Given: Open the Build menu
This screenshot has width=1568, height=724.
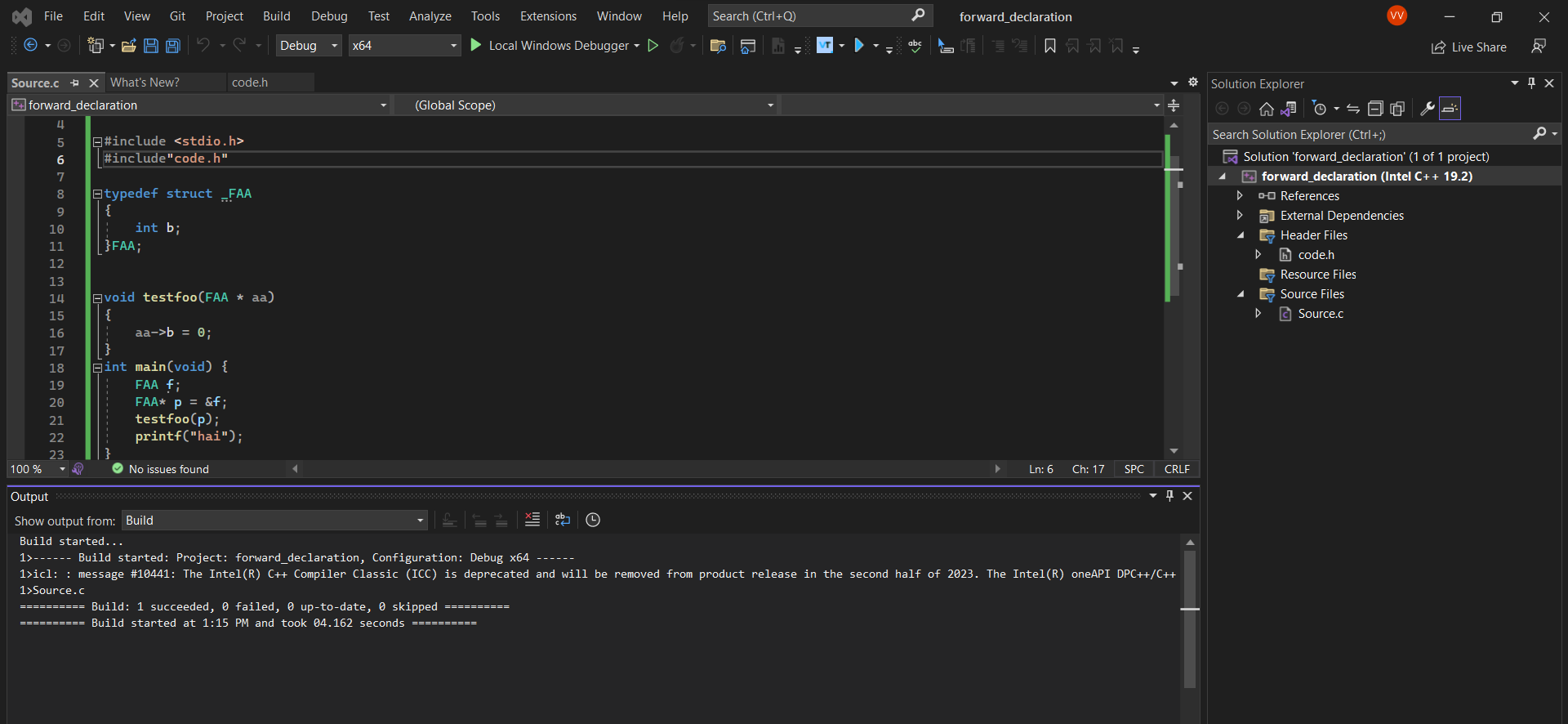Looking at the screenshot, I should coord(276,16).
